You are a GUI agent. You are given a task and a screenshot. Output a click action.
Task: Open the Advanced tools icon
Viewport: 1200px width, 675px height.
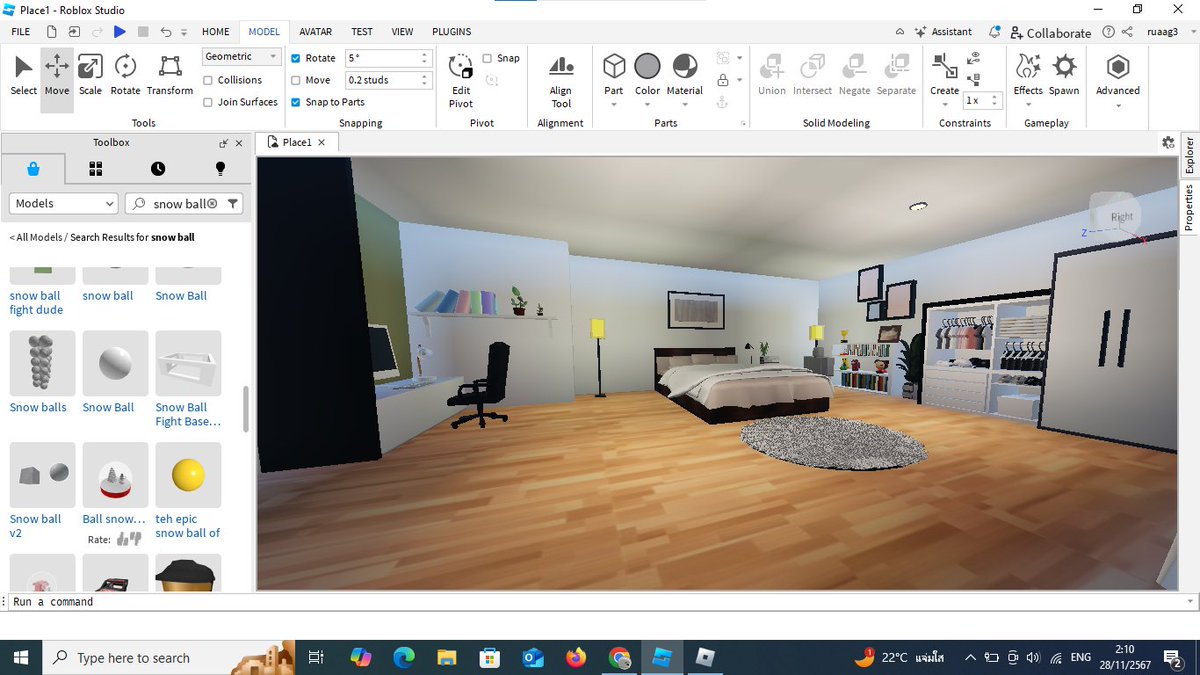point(1117,67)
